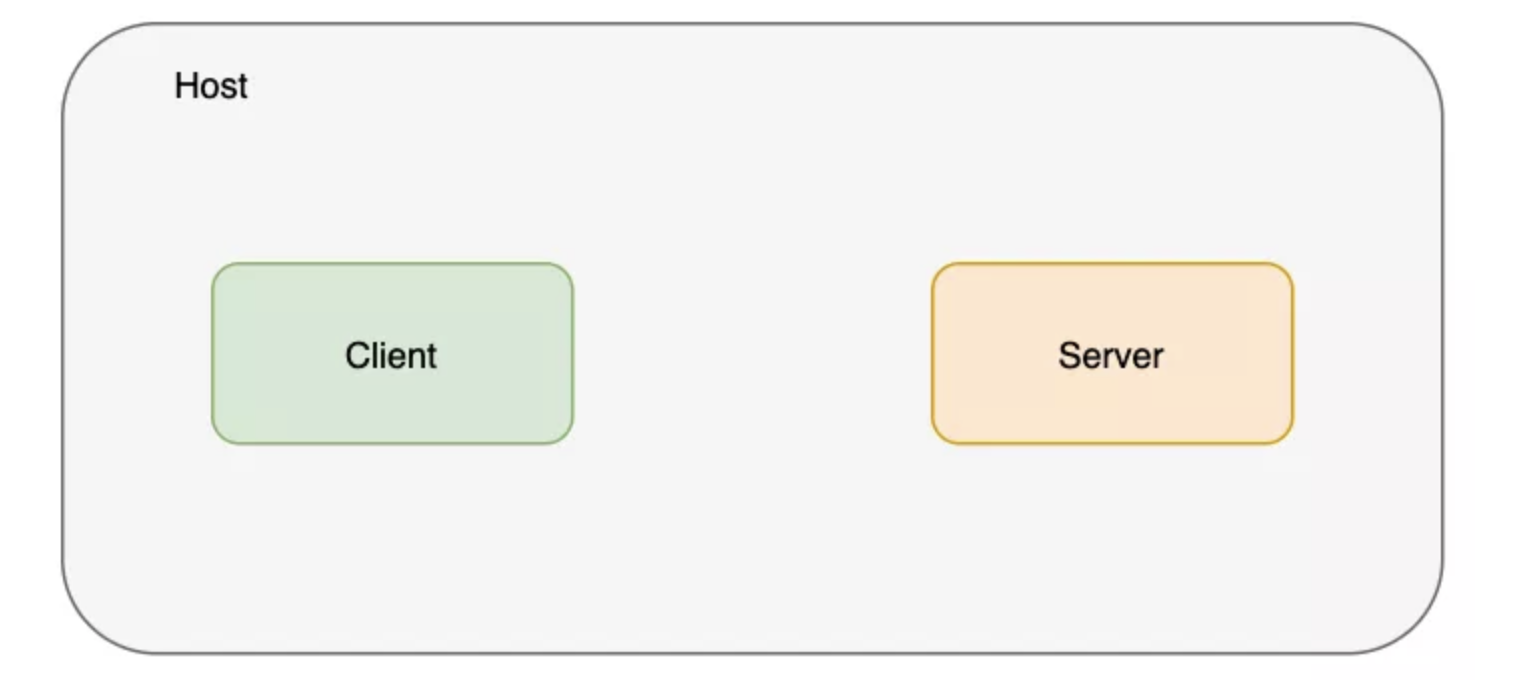Image resolution: width=1520 pixels, height=680 pixels.
Task: Click empty space between Client and Server
Action: (752, 353)
